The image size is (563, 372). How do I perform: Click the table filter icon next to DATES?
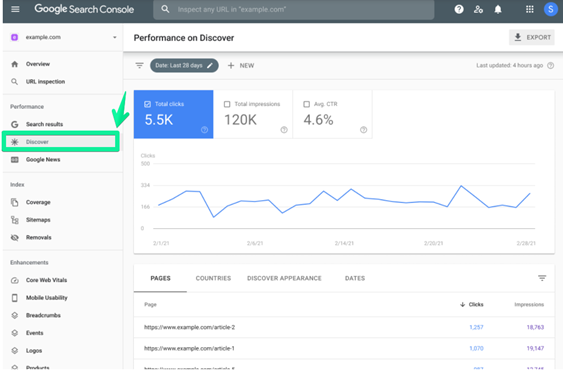tap(542, 278)
